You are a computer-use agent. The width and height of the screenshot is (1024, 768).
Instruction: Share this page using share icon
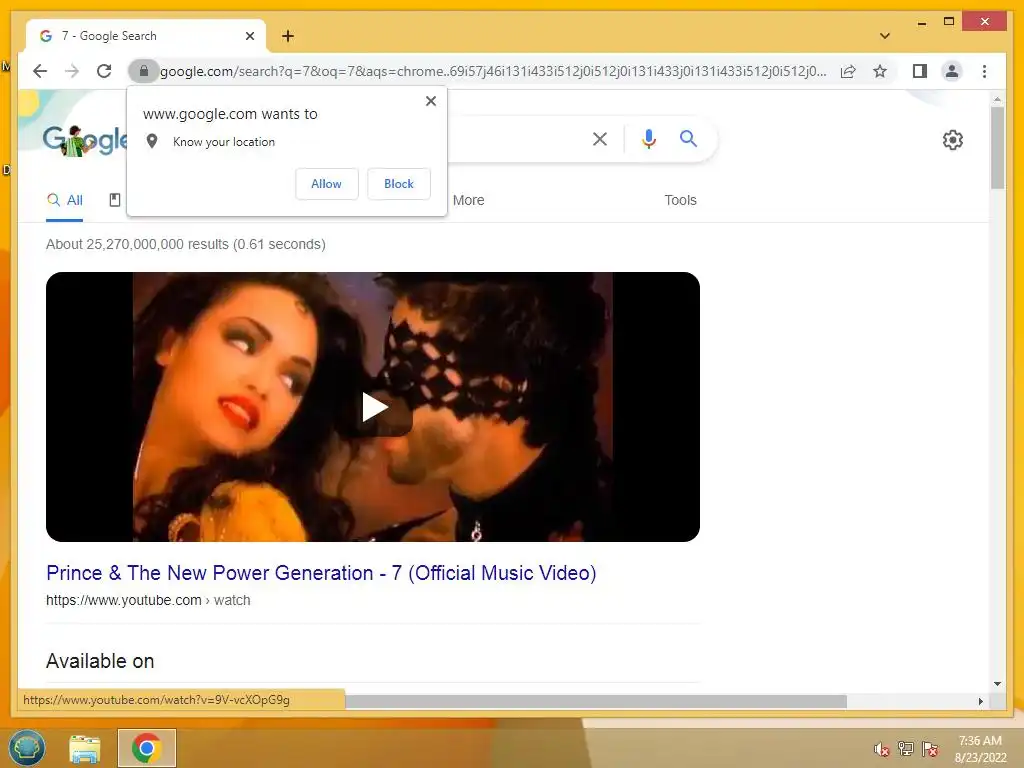coord(848,71)
